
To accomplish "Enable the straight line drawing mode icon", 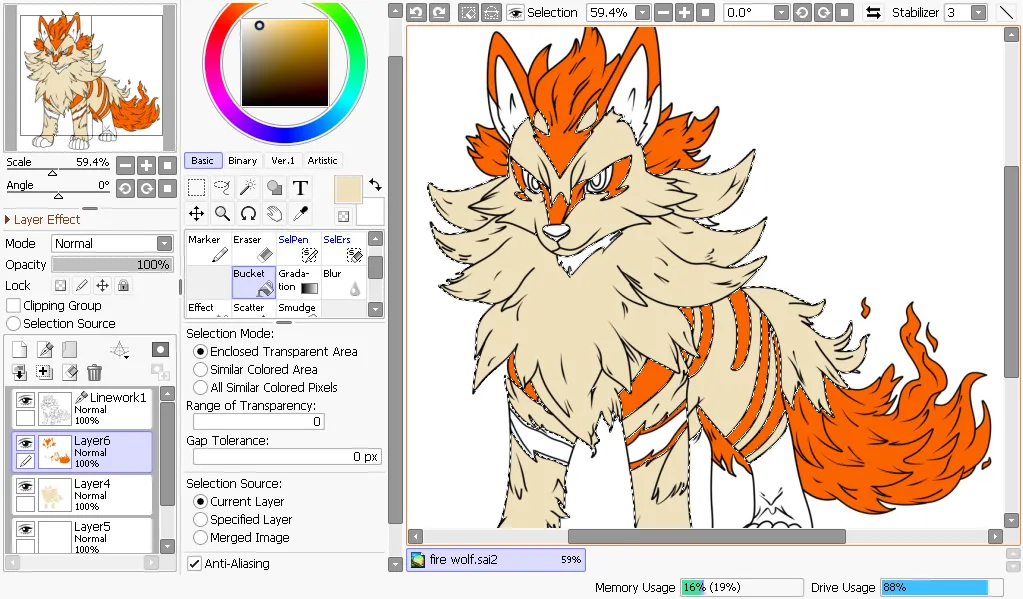I will pyautogui.click(x=1006, y=12).
